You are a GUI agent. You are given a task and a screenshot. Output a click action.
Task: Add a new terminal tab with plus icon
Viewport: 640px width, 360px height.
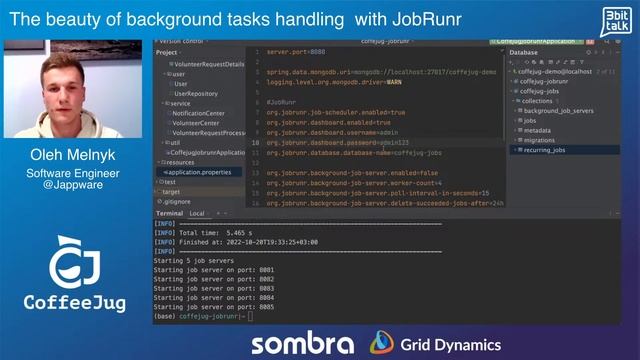[218, 213]
